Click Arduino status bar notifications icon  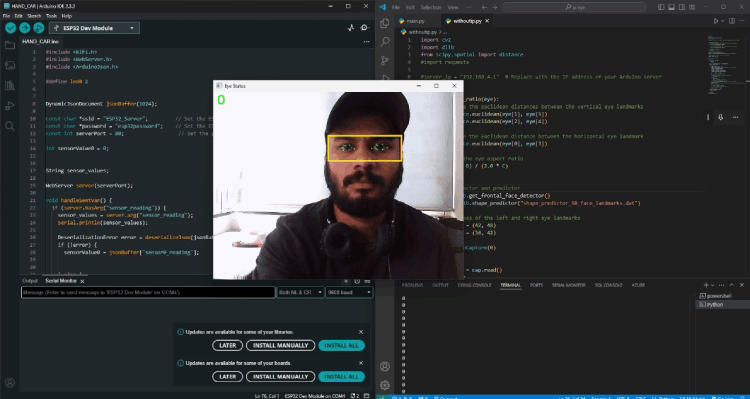[x=354, y=396]
